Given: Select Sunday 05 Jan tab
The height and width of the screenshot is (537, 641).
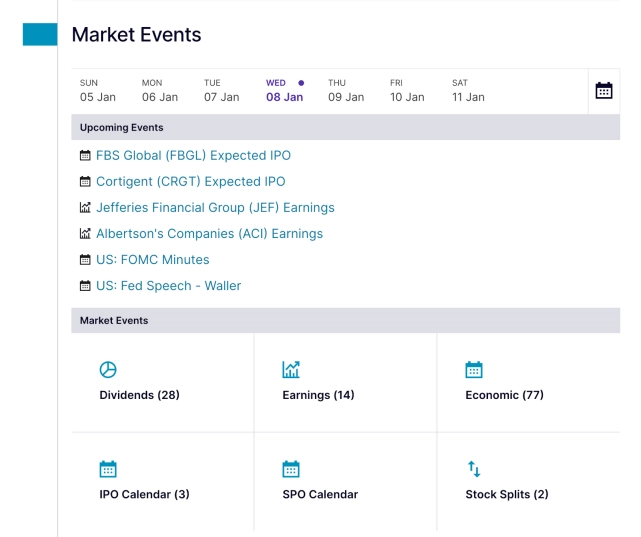Looking at the screenshot, I should pyautogui.click(x=98, y=91).
